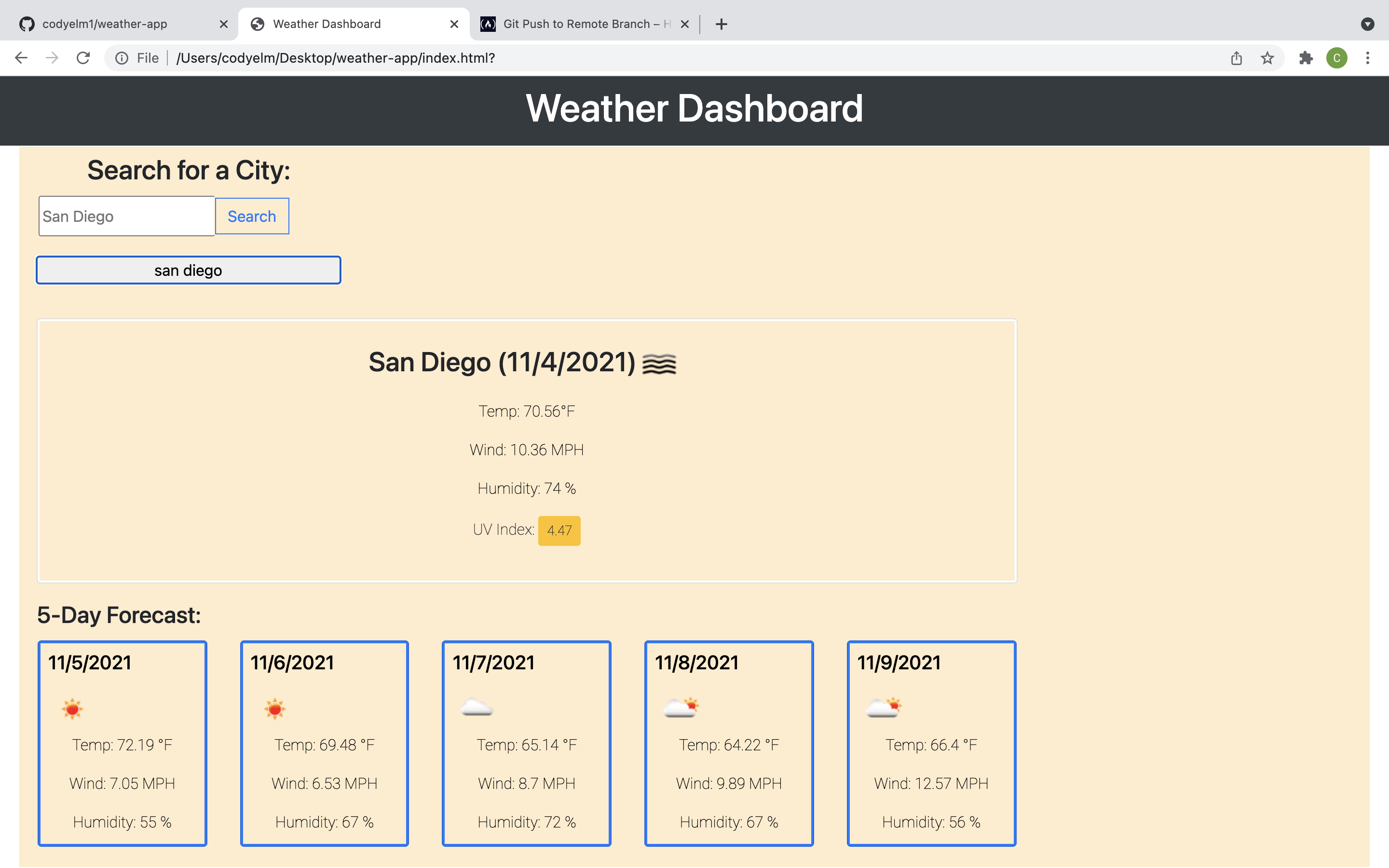This screenshot has height=868, width=1389.
Task: Click the sun icon on the 11/5/2021 forecast
Action: [73, 708]
